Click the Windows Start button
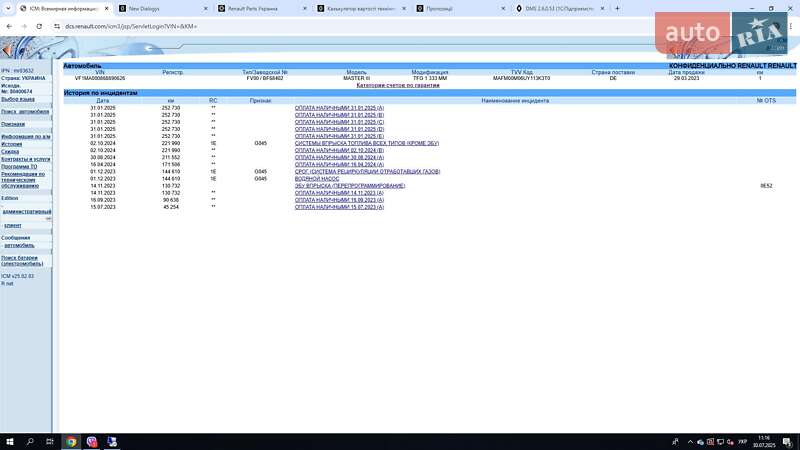Viewport: 800px width, 450px height. click(8, 441)
